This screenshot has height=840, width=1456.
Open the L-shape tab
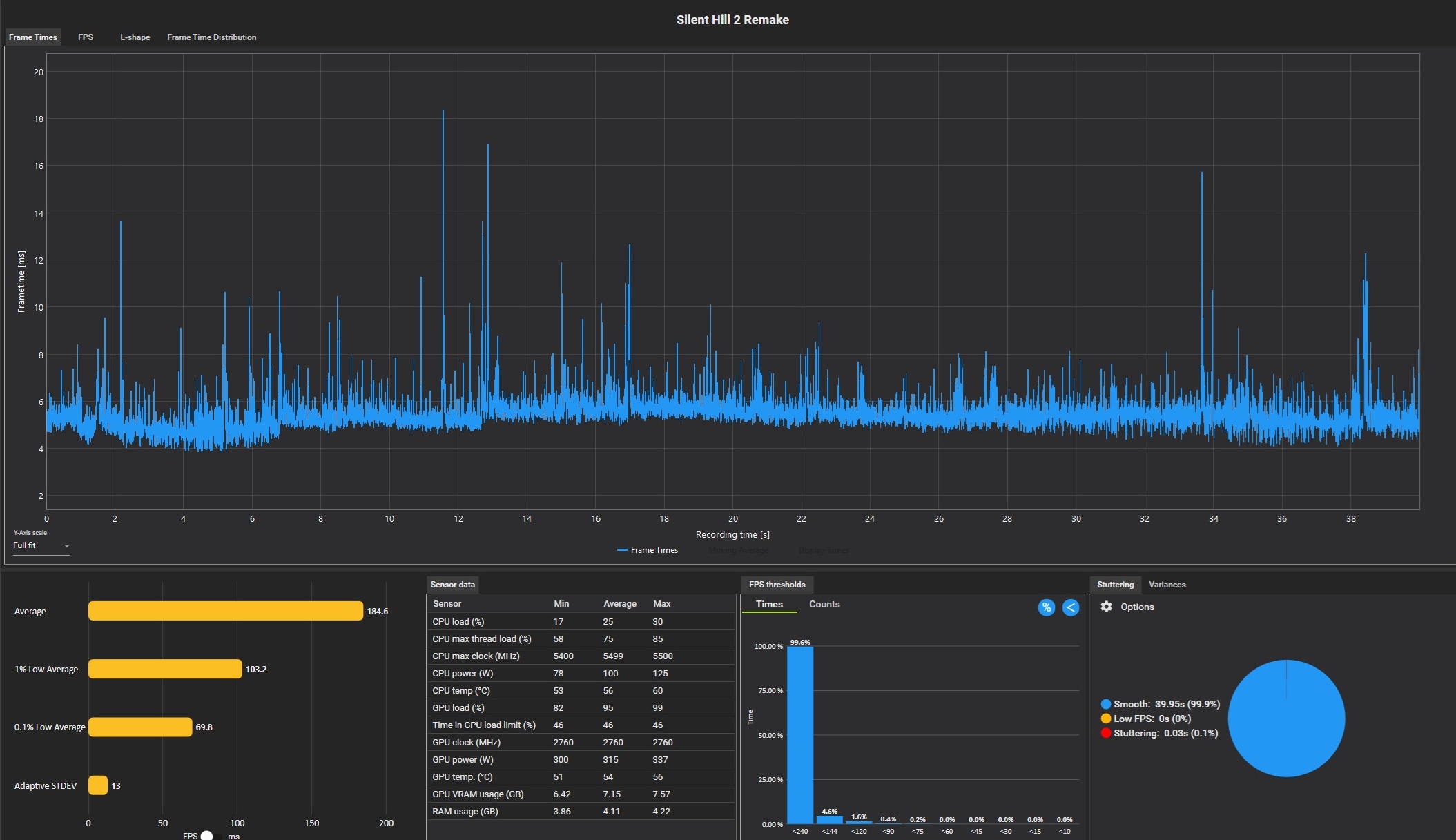[135, 37]
